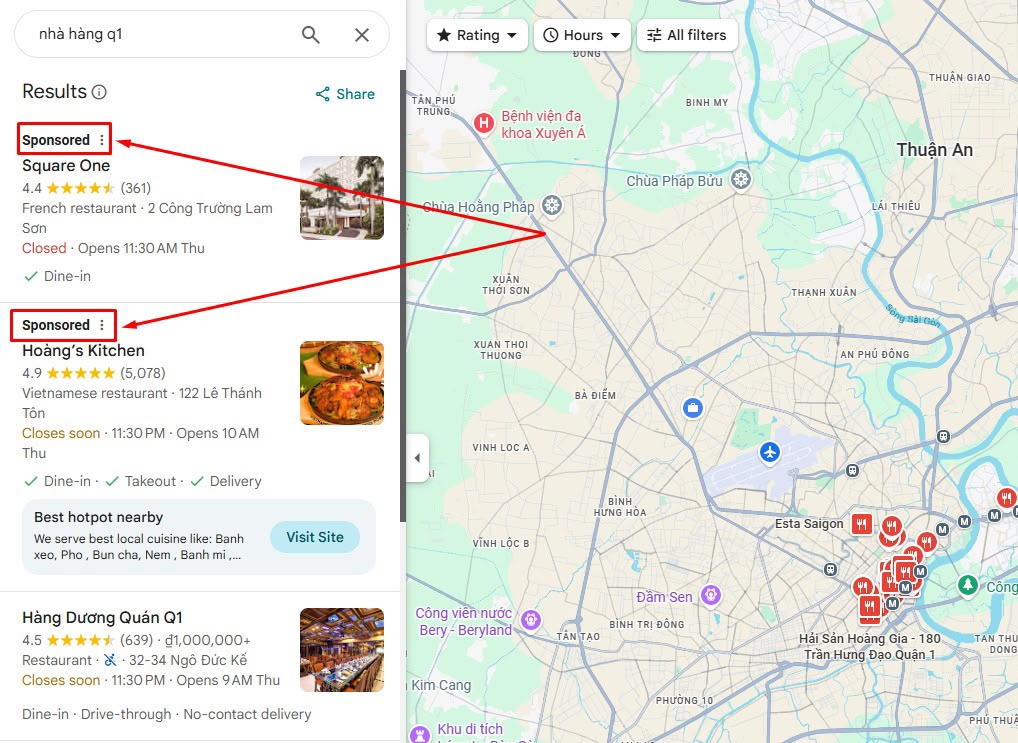Clear the search query using the X icon
Image resolution: width=1018 pixels, height=743 pixels.
(361, 34)
